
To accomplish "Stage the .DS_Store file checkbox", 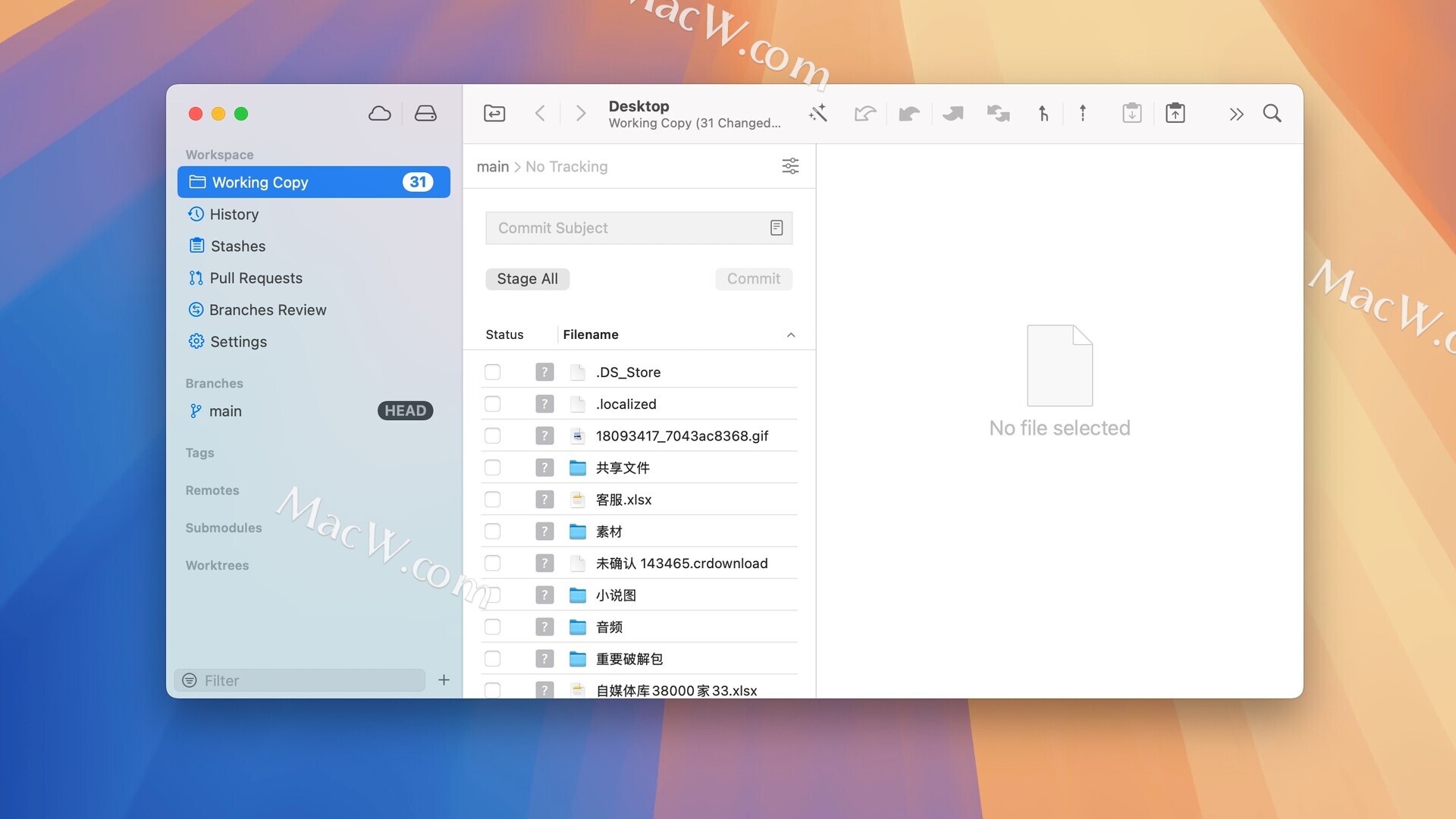I will click(492, 372).
